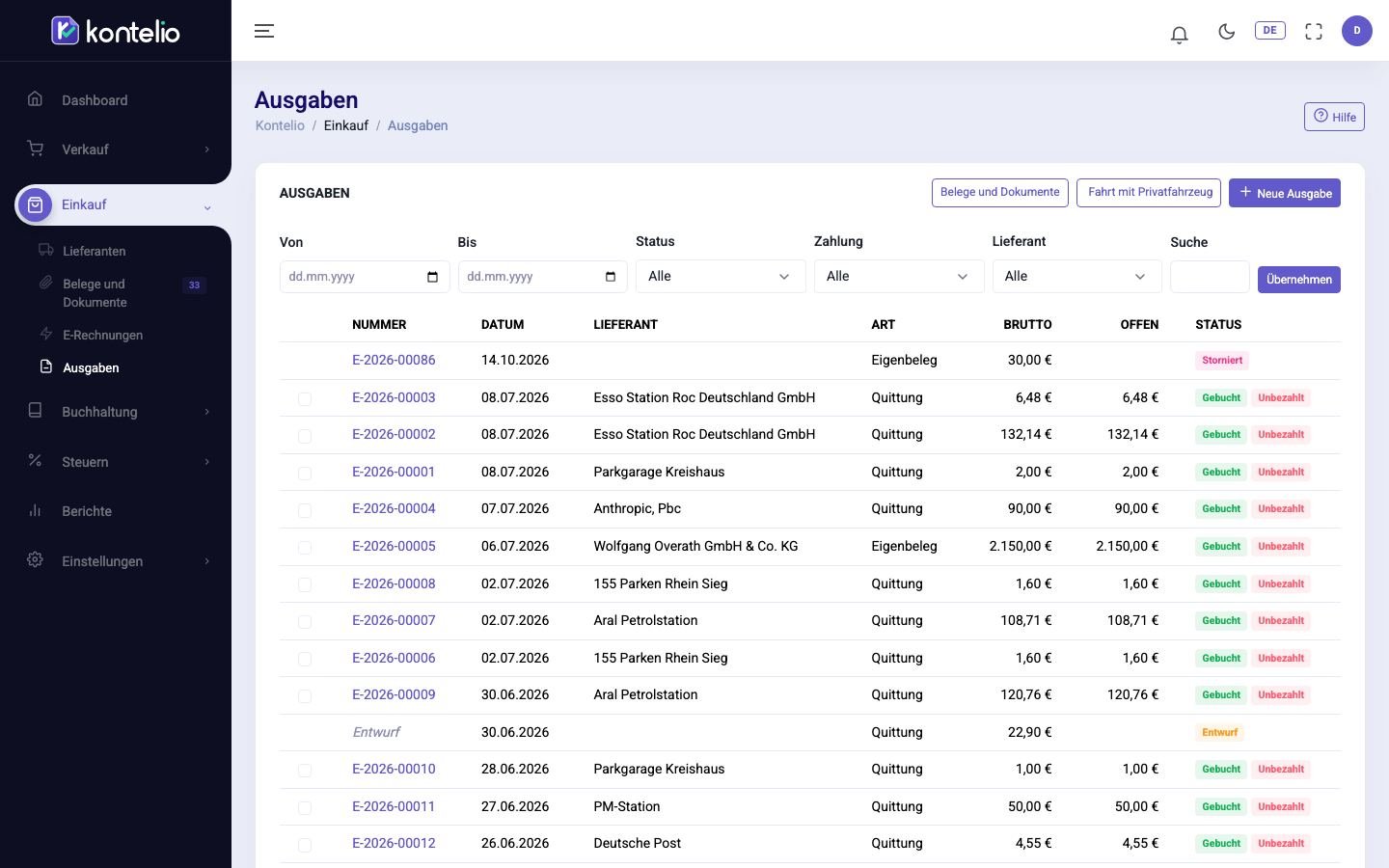1389x868 pixels.
Task: Click the Einstellungen gear icon
Action: pos(35,560)
